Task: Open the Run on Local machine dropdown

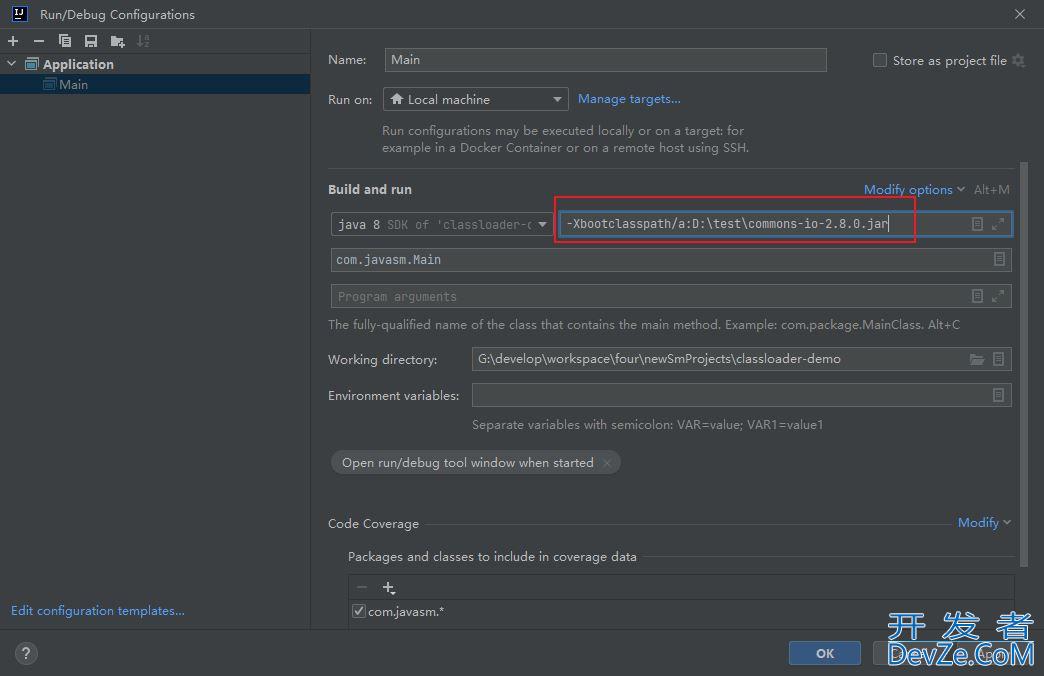Action: click(475, 99)
